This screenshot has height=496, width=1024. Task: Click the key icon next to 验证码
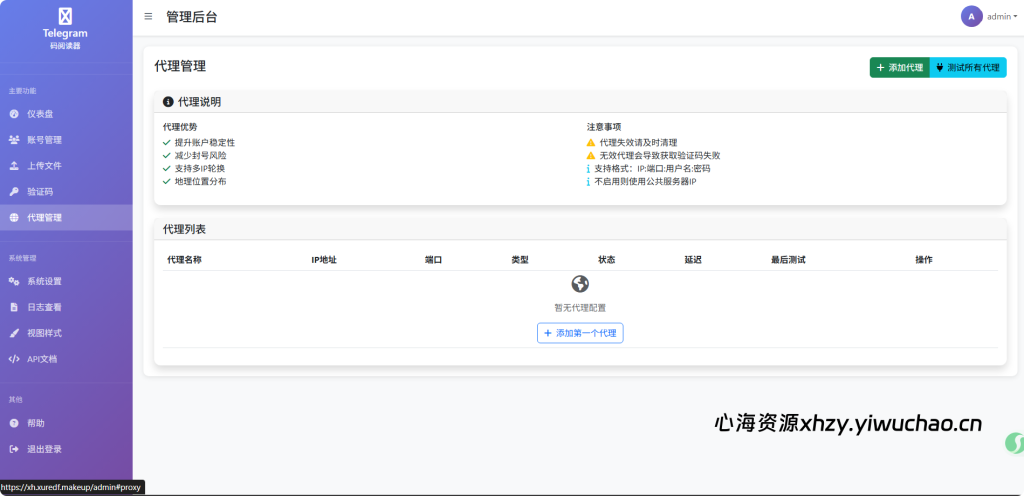(x=14, y=192)
